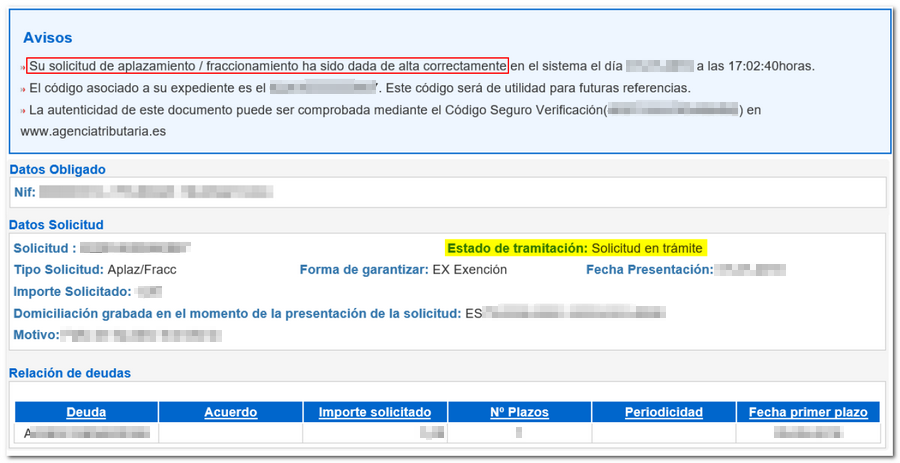This screenshot has width=900, height=463.
Task: Select the Periodicidad column header
Action: coord(663,412)
